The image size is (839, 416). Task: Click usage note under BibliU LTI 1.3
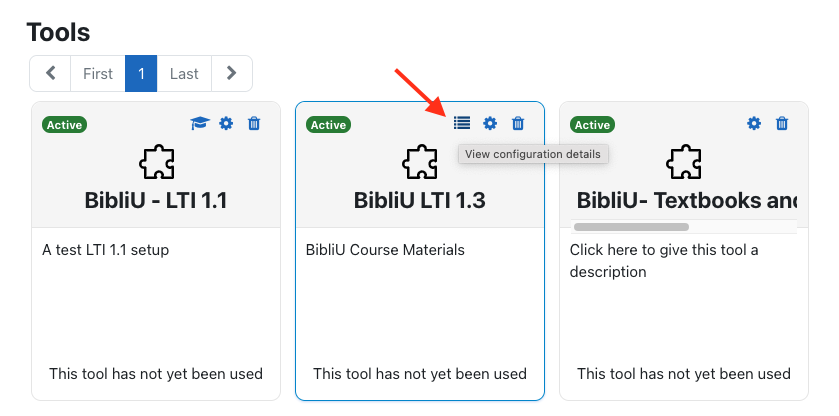point(420,373)
